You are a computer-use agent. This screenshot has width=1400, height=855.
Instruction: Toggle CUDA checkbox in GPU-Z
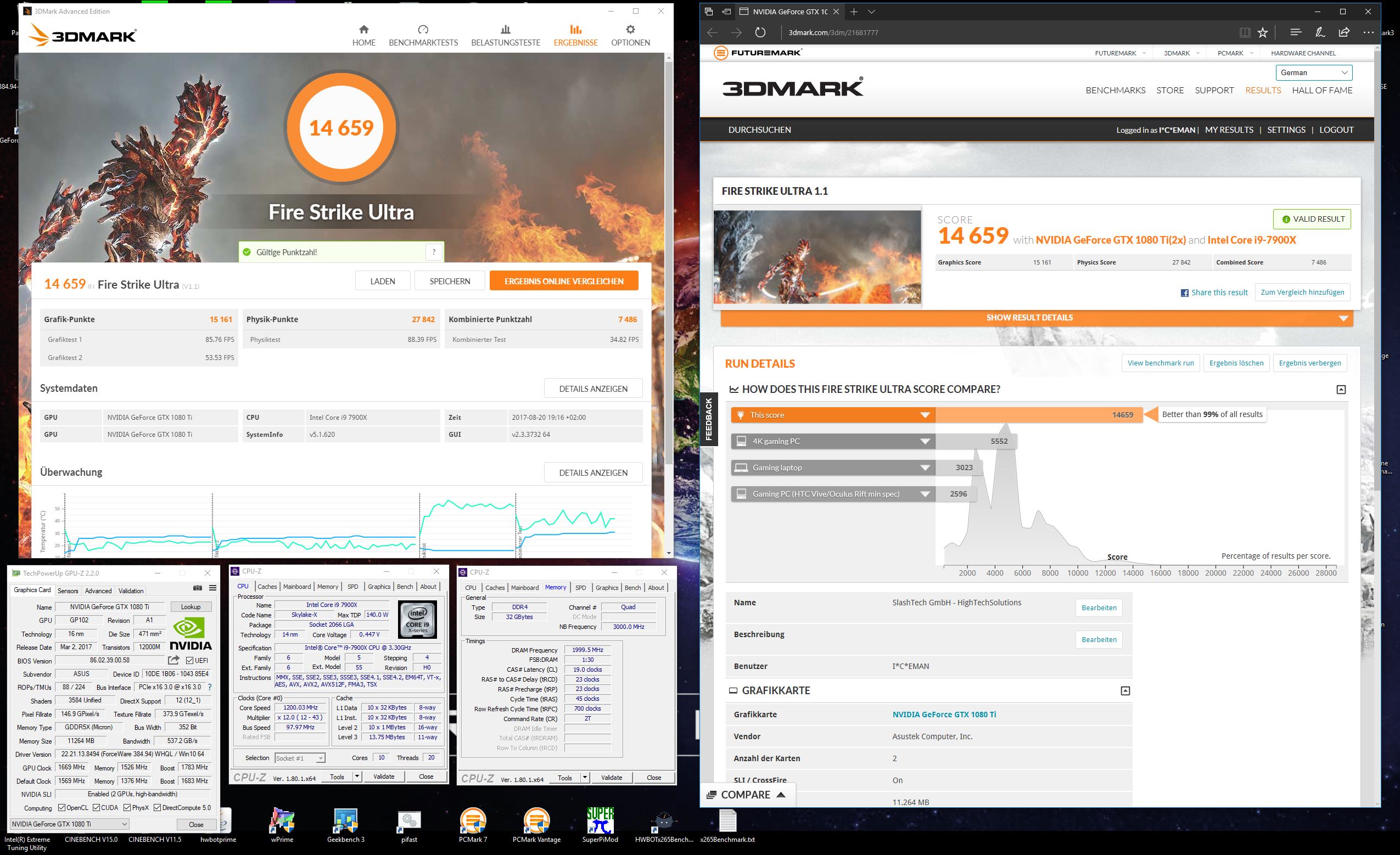point(97,808)
